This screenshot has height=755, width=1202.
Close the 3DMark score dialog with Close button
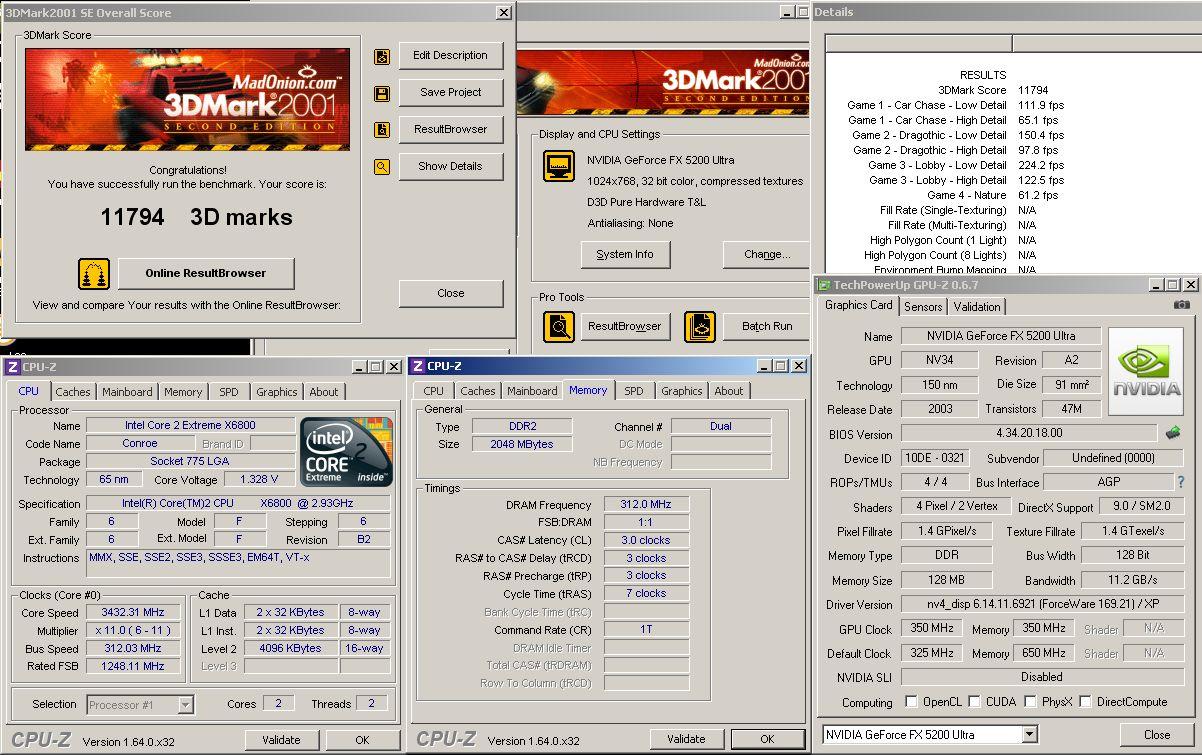click(450, 293)
